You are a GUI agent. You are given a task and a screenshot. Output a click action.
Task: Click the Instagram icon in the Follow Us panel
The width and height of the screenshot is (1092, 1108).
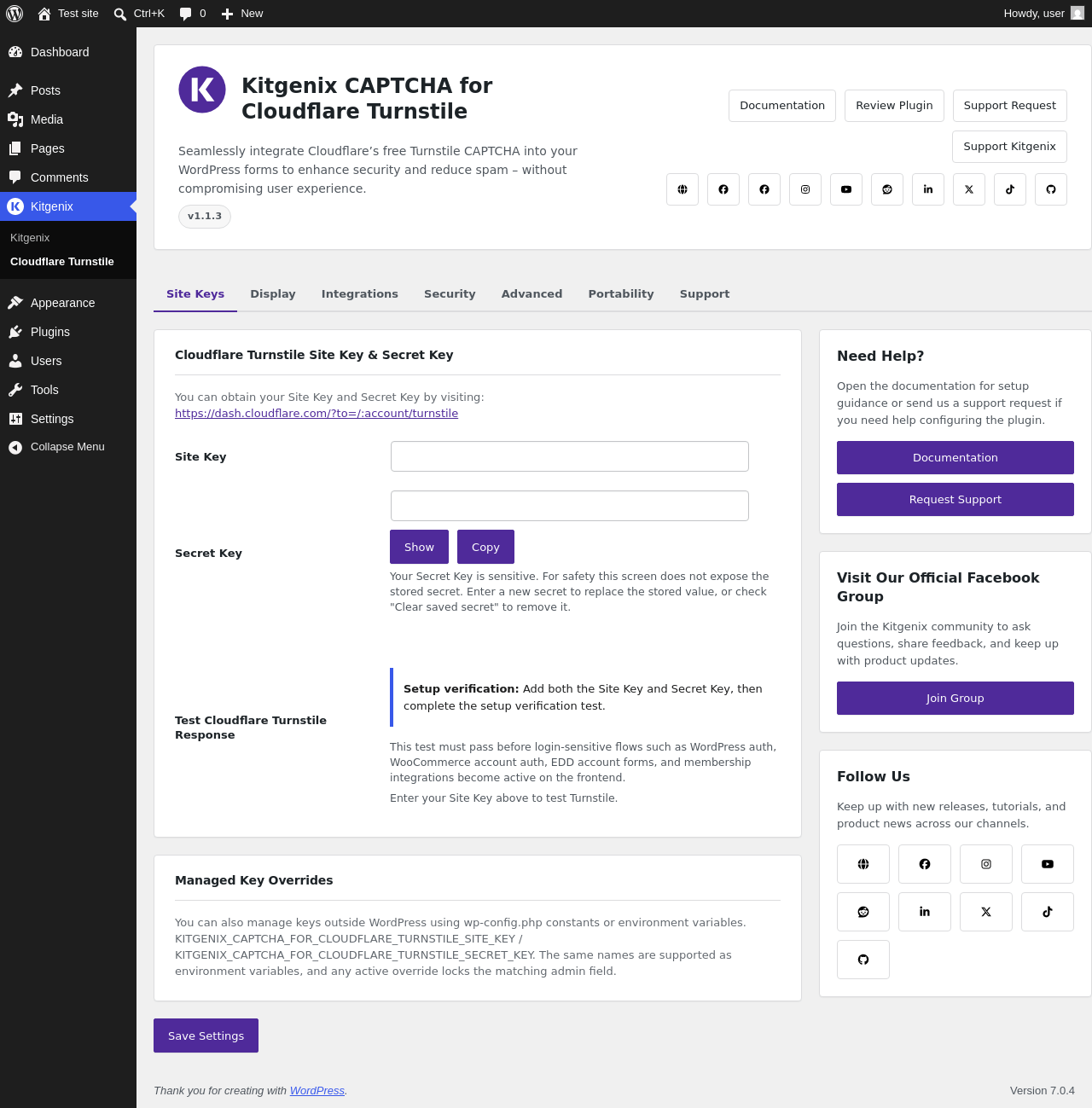pos(986,864)
